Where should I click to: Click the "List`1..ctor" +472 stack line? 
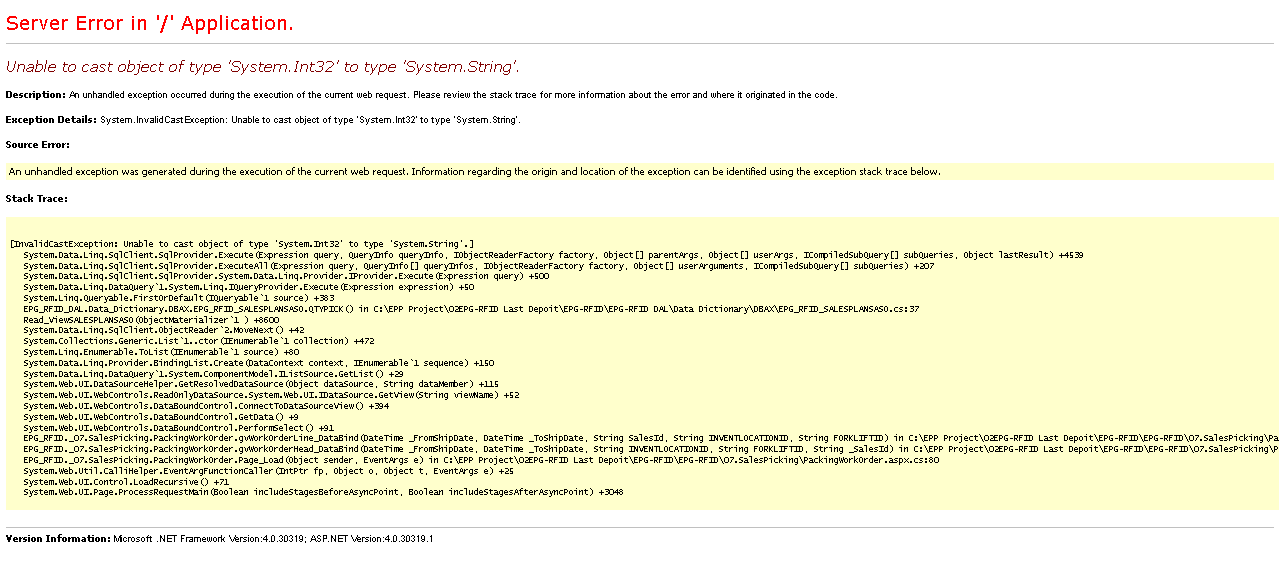(x=199, y=342)
